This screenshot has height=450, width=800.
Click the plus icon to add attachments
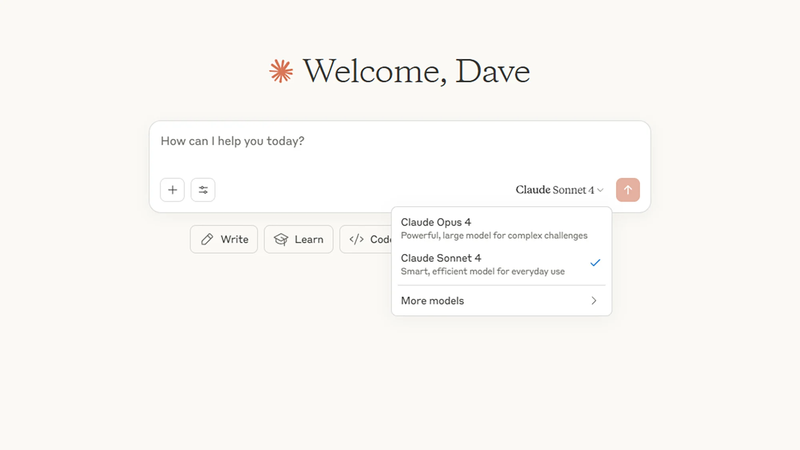click(x=172, y=190)
